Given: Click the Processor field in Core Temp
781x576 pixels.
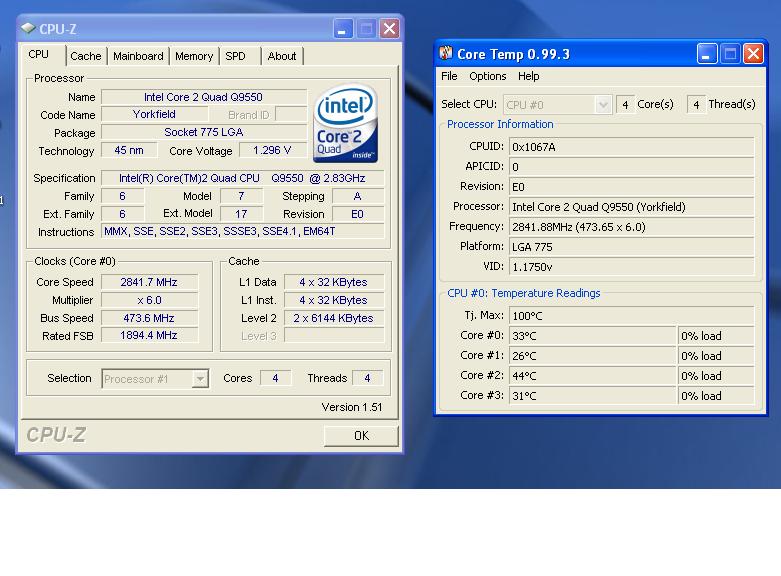Looking at the screenshot, I should [631, 207].
